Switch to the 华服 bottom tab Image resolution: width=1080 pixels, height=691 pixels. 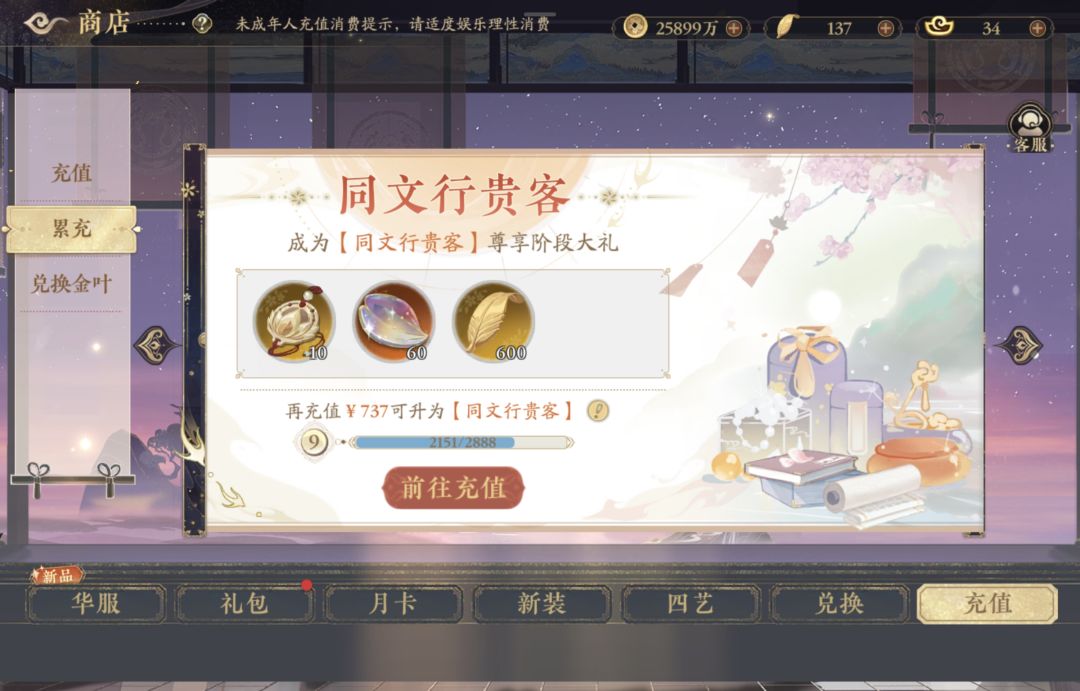[96, 604]
